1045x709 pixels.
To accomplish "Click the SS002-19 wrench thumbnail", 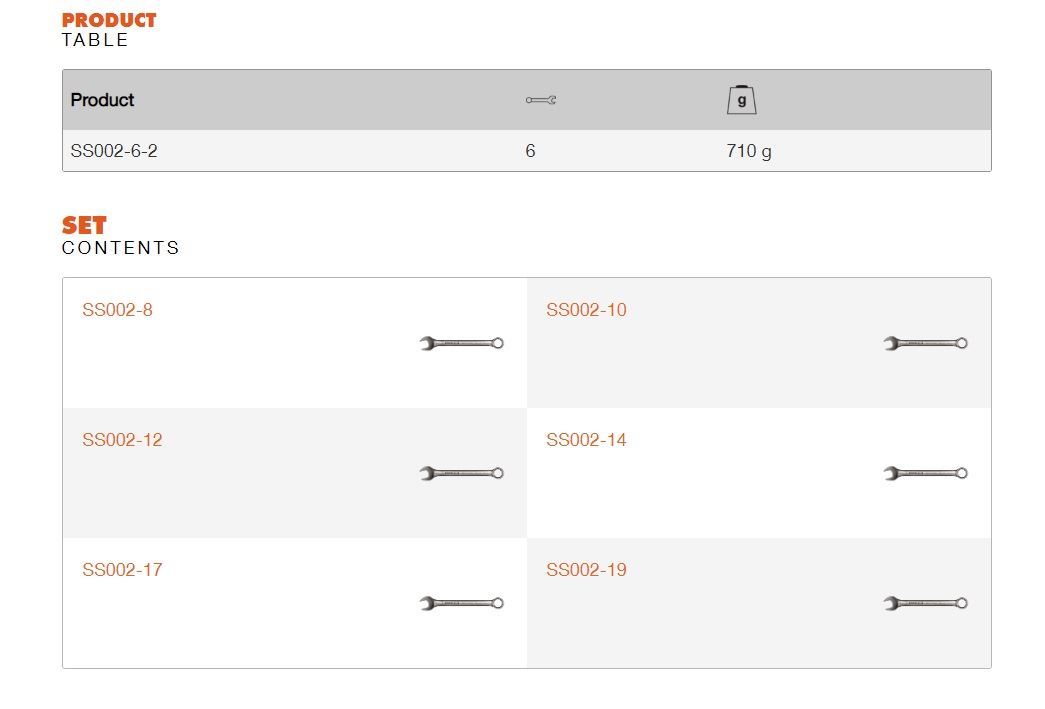I will pos(925,603).
